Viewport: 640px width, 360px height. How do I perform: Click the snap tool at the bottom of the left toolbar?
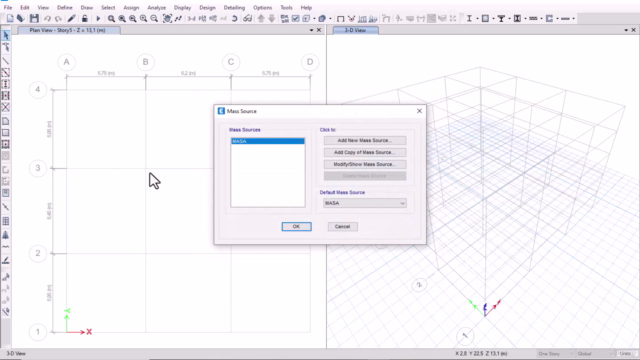pos(6,312)
